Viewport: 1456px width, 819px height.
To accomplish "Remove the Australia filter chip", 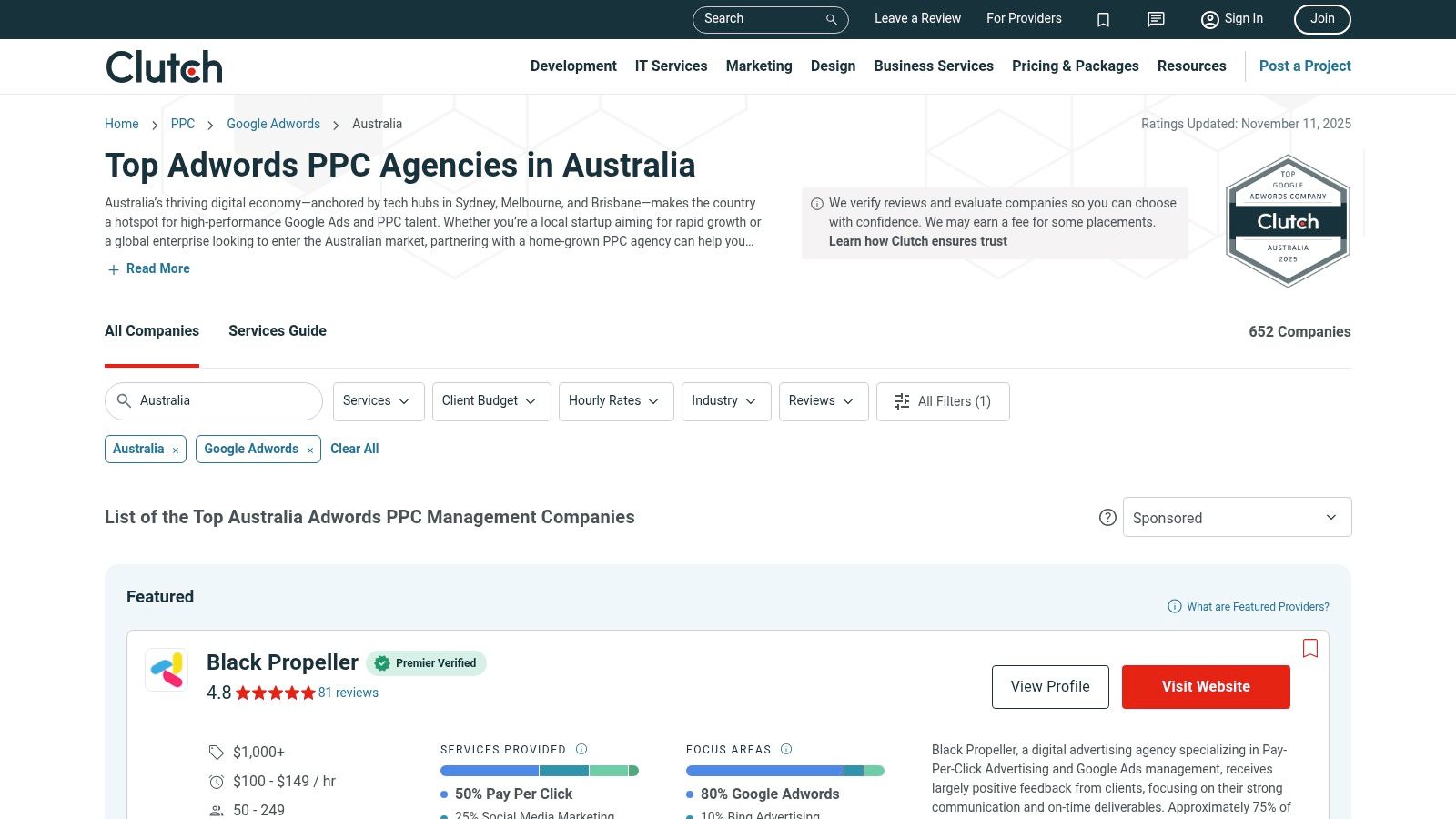I will (x=176, y=450).
